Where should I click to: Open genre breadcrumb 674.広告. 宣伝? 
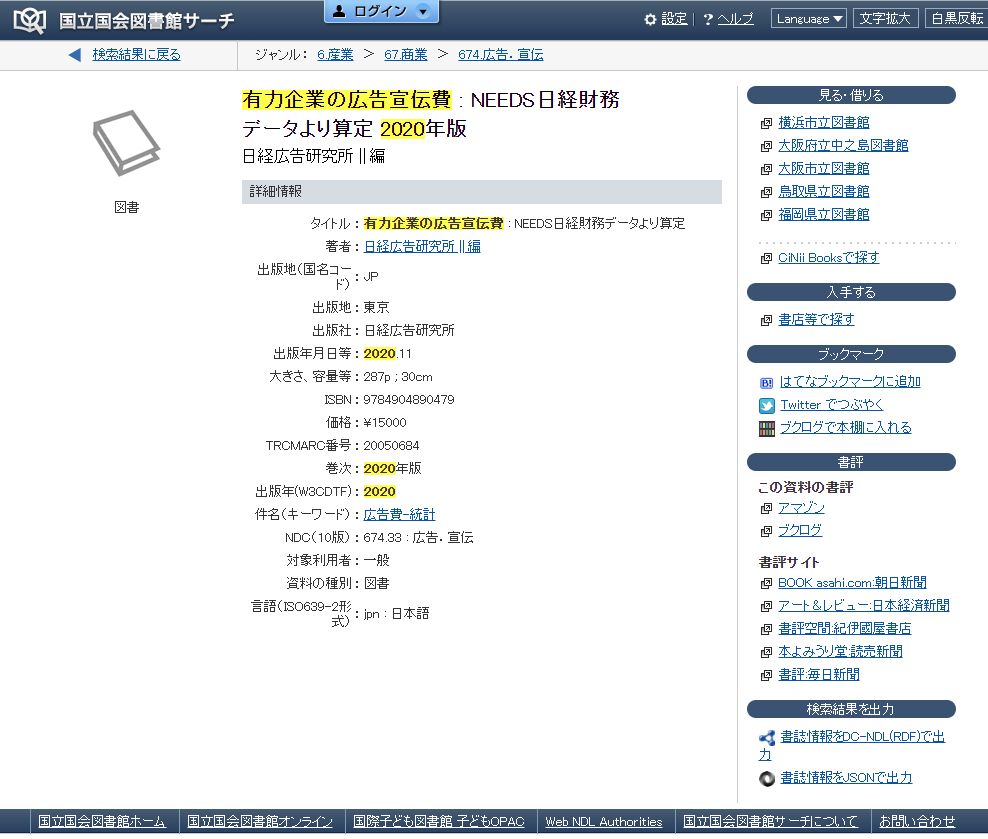tap(501, 55)
